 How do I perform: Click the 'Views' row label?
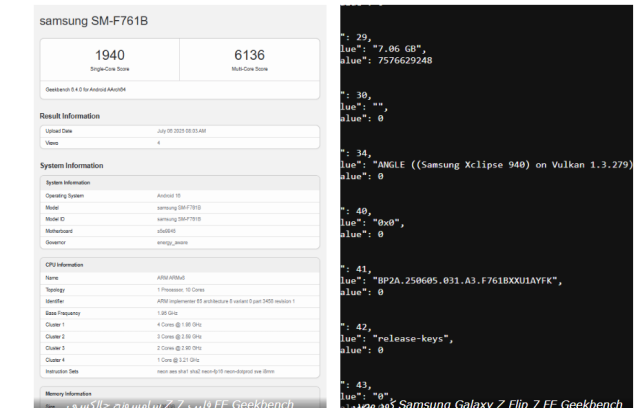coord(52,143)
